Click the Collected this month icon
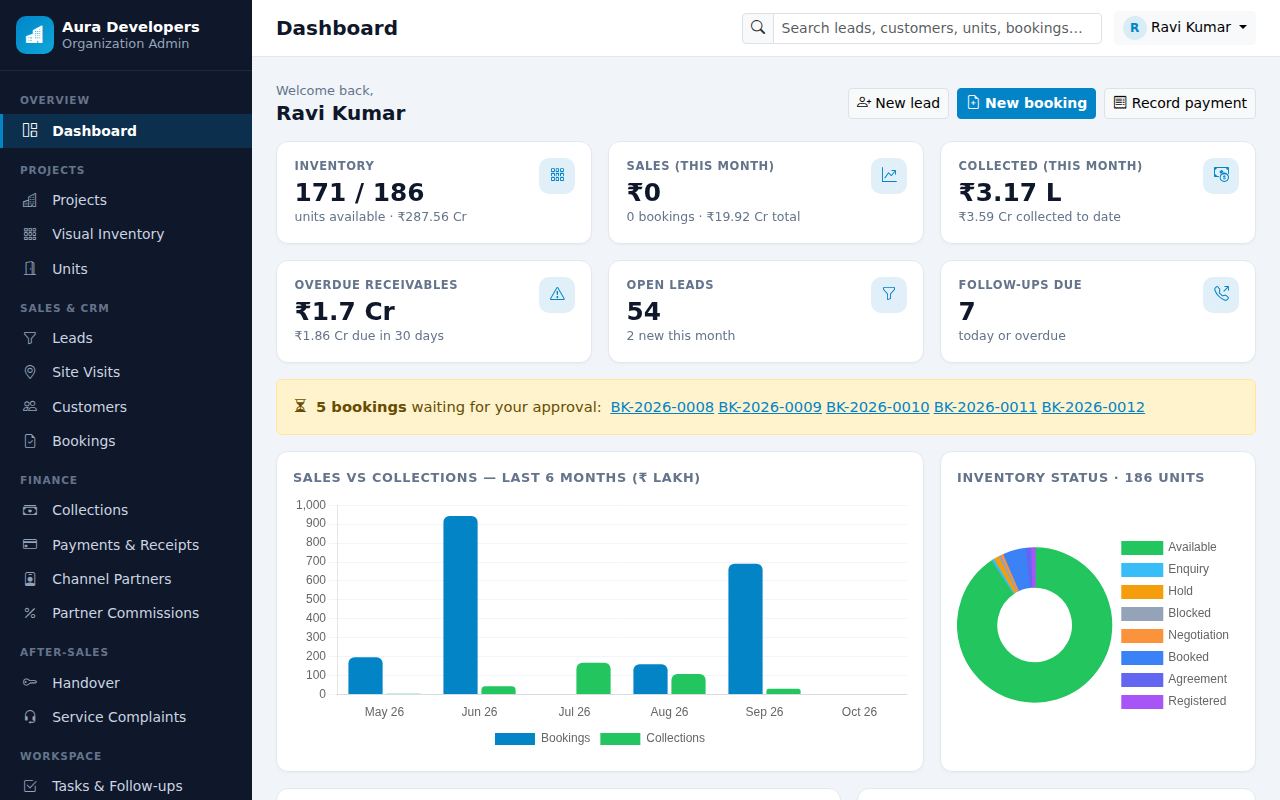 click(x=1221, y=175)
